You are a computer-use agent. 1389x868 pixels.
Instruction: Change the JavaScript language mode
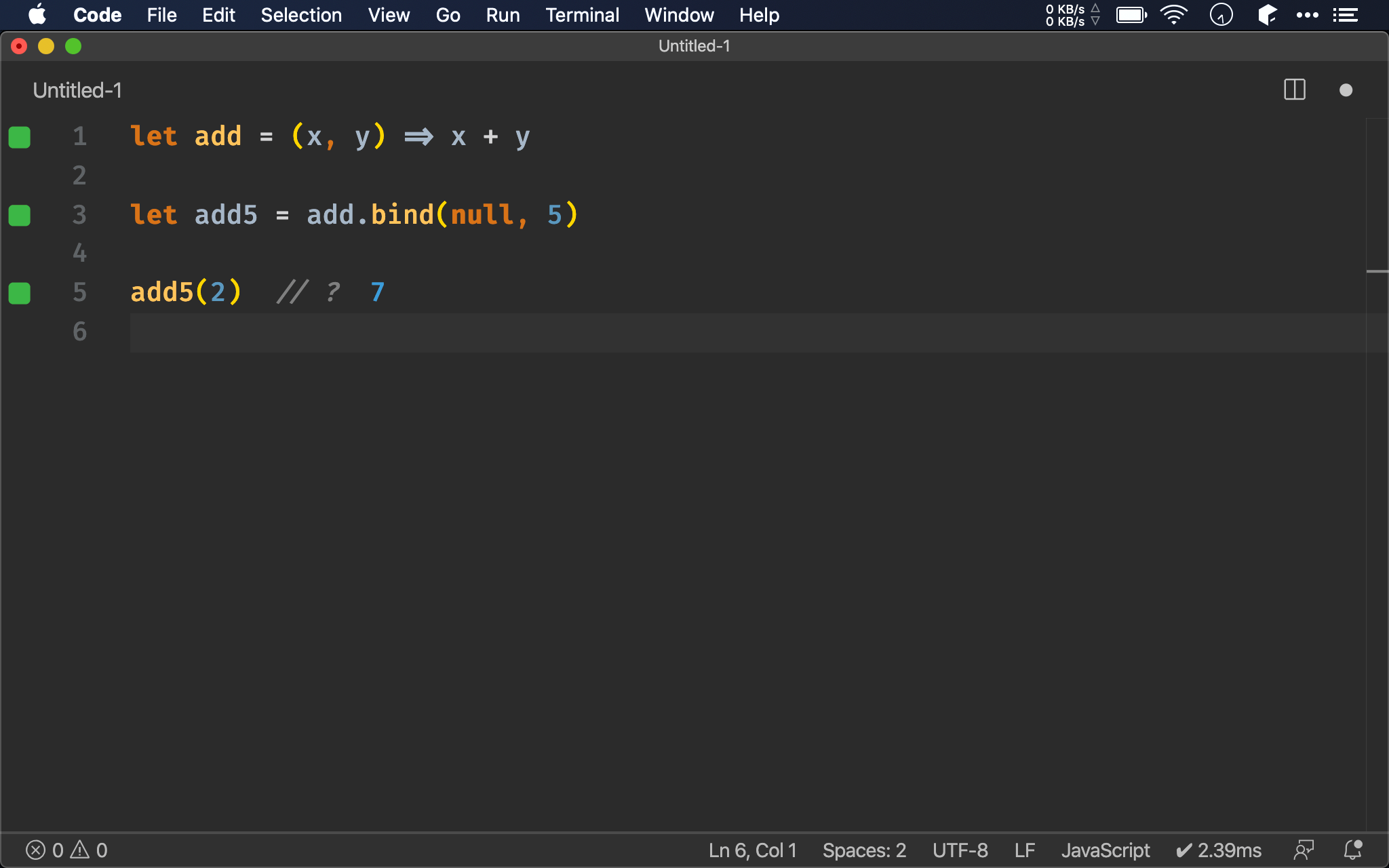1105,850
